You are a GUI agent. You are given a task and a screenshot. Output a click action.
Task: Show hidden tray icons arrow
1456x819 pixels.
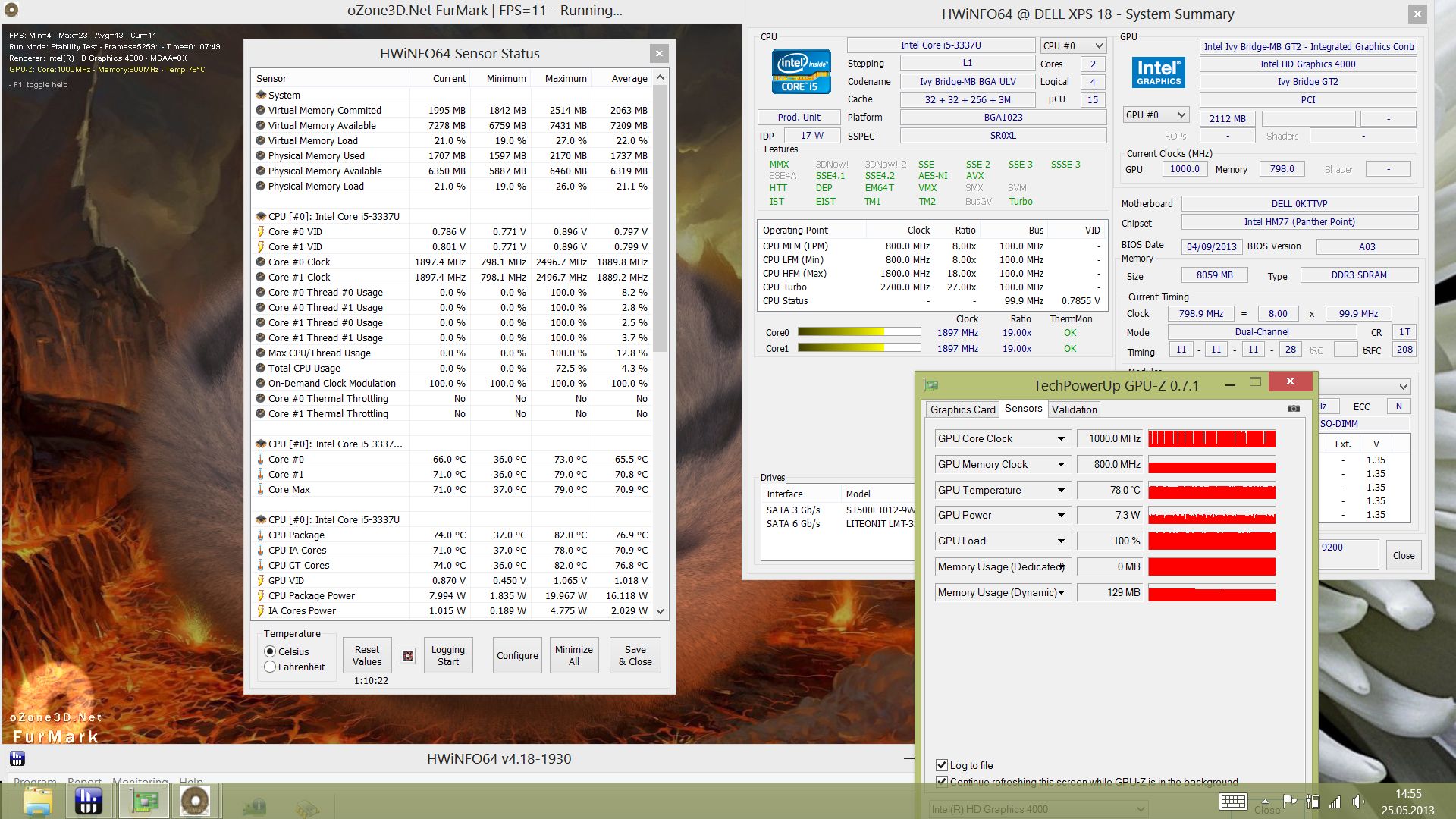1265,801
